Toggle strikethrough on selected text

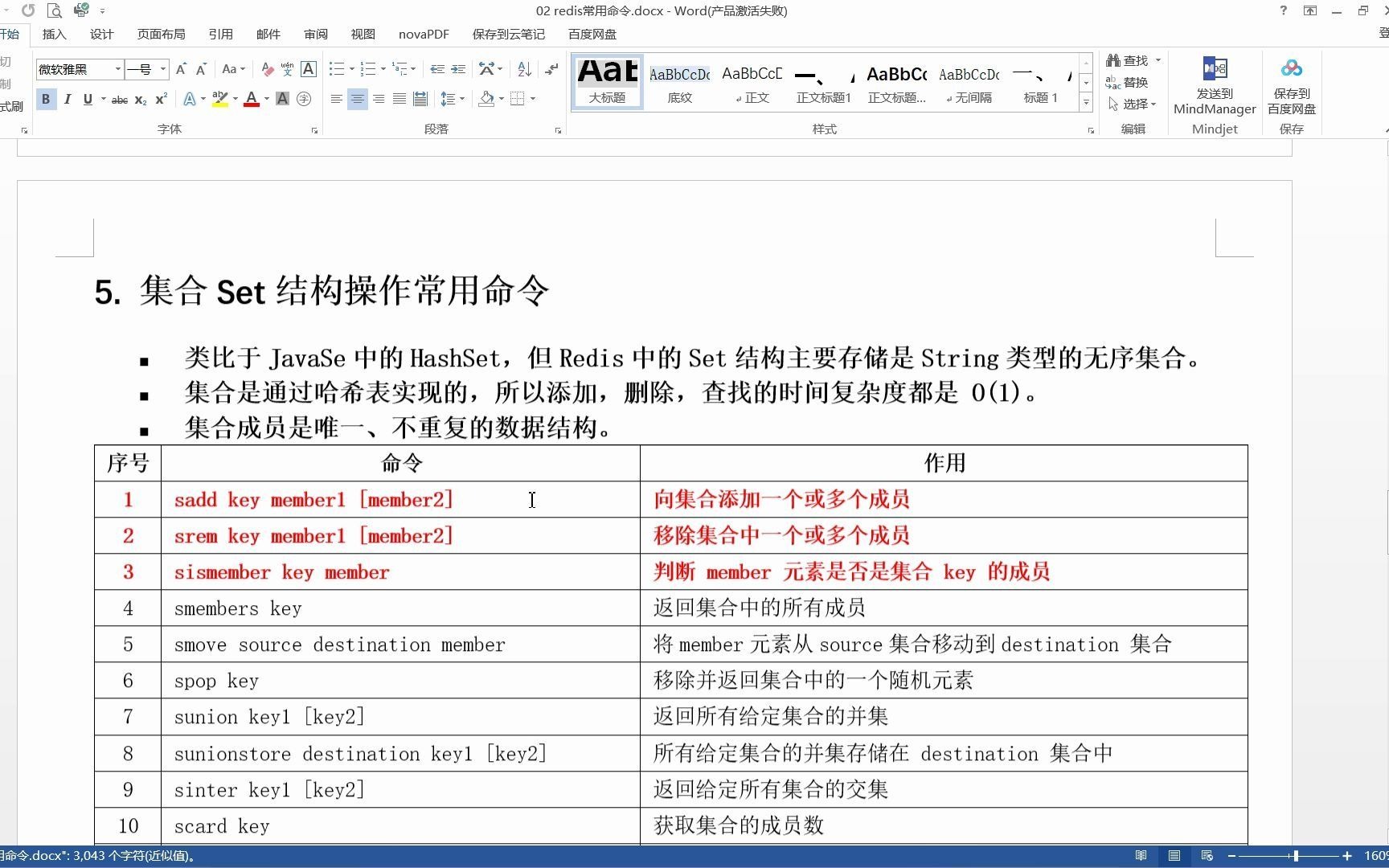click(119, 99)
